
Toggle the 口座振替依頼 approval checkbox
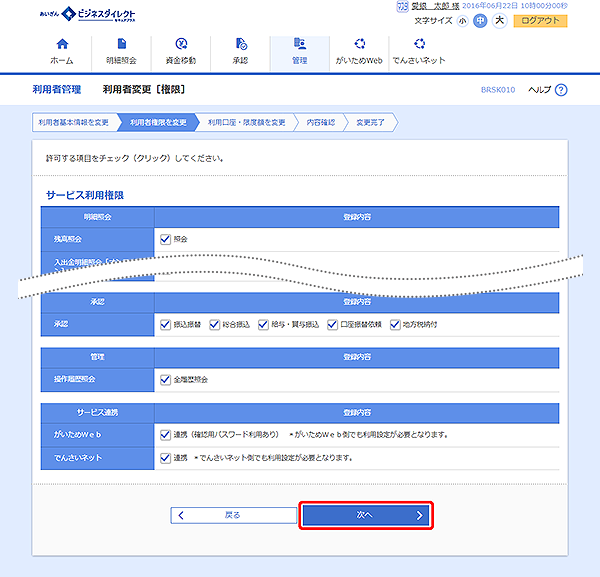tap(332, 324)
